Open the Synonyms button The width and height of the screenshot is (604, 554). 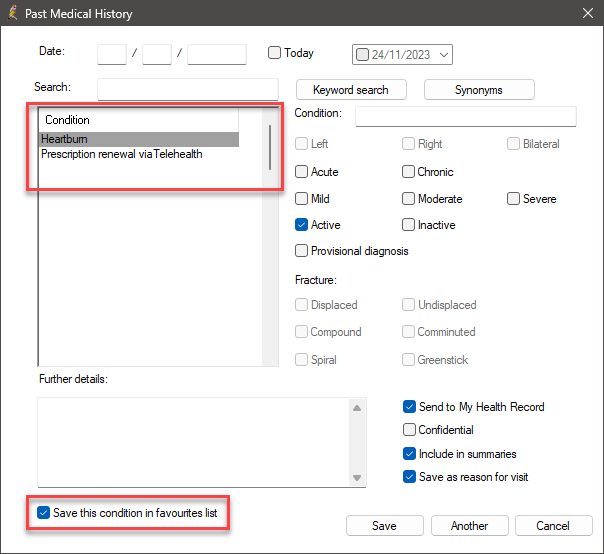(479, 90)
